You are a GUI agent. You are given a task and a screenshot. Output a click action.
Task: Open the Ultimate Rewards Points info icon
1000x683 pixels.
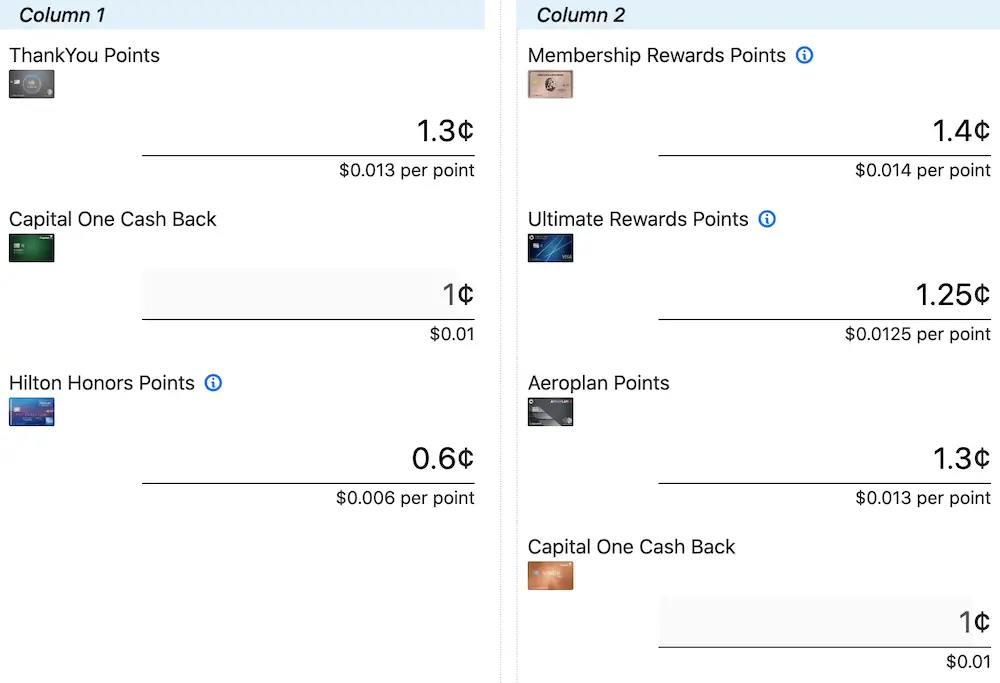click(x=767, y=219)
